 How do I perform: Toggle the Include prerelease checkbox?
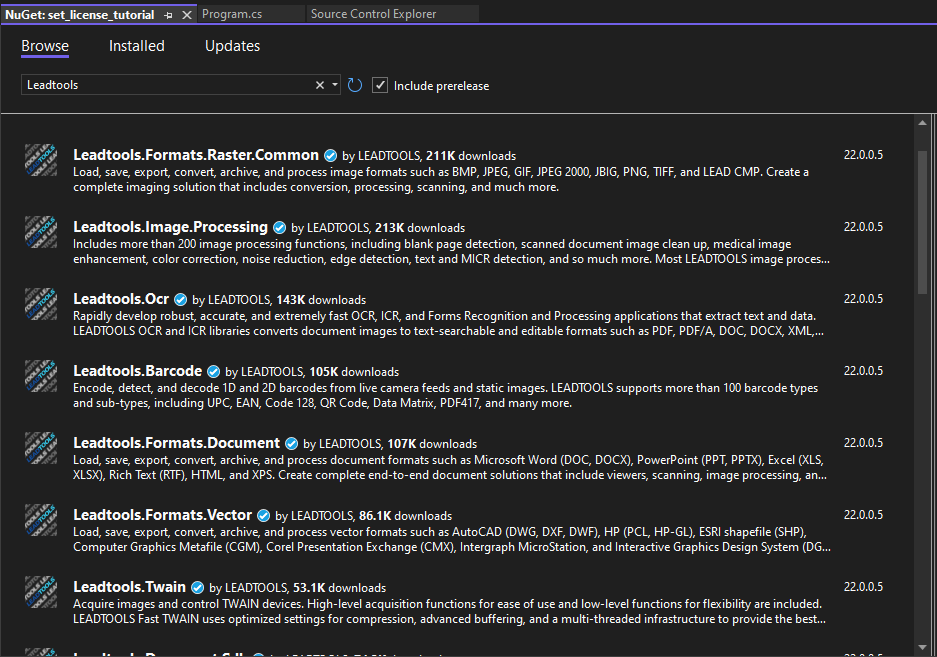[380, 85]
